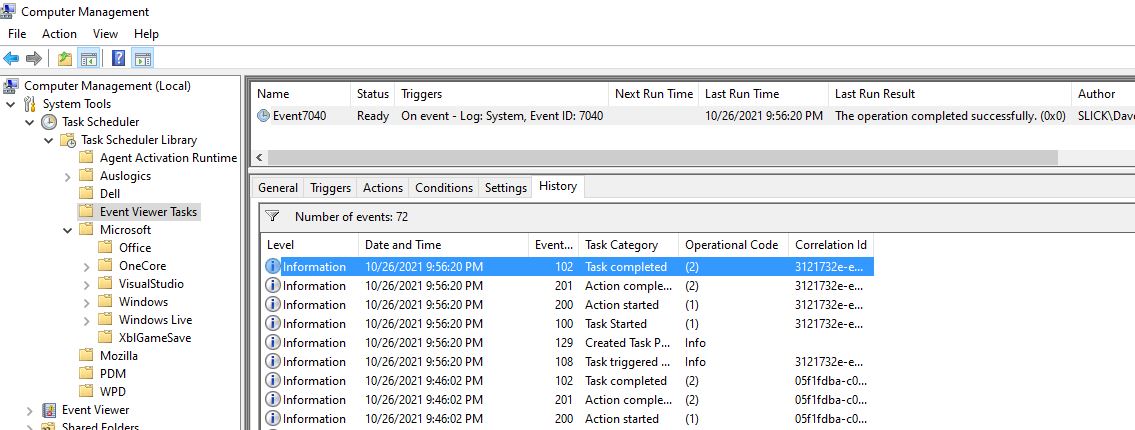Screen dimensions: 1135x430
Task: Click the Mozilla folder icon
Action: [87, 355]
